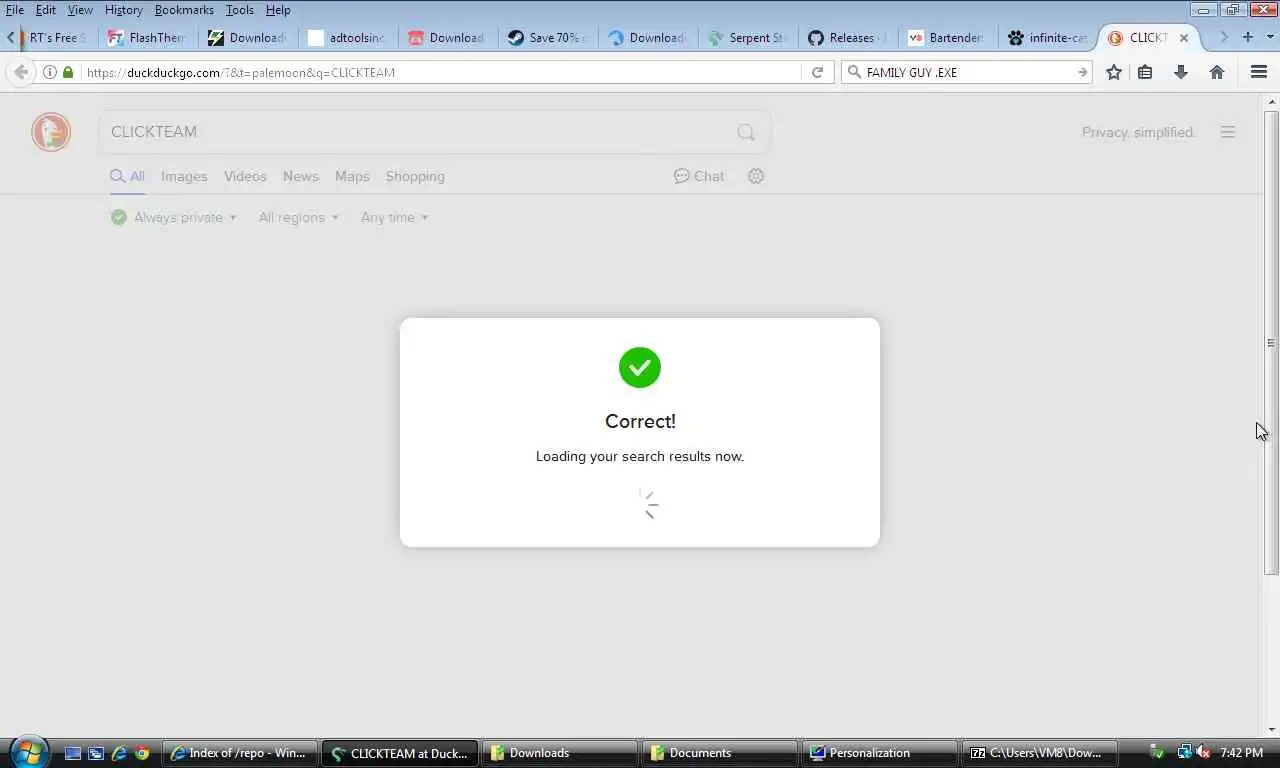Screen dimensions: 1280x768
Task: List all tabs dropdown arrow
Action: [1271, 37]
